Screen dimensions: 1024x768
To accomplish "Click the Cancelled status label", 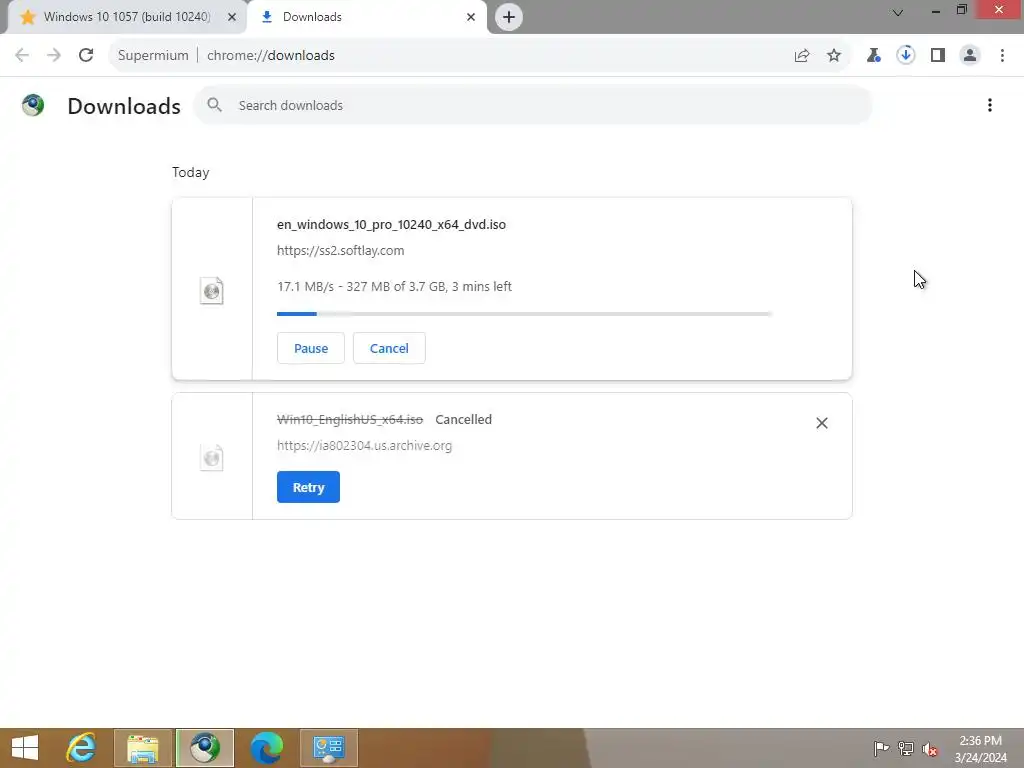I will [x=464, y=419].
